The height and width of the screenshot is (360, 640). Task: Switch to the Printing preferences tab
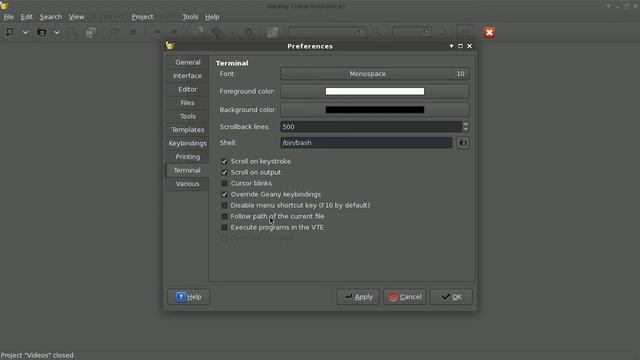pyautogui.click(x=188, y=157)
